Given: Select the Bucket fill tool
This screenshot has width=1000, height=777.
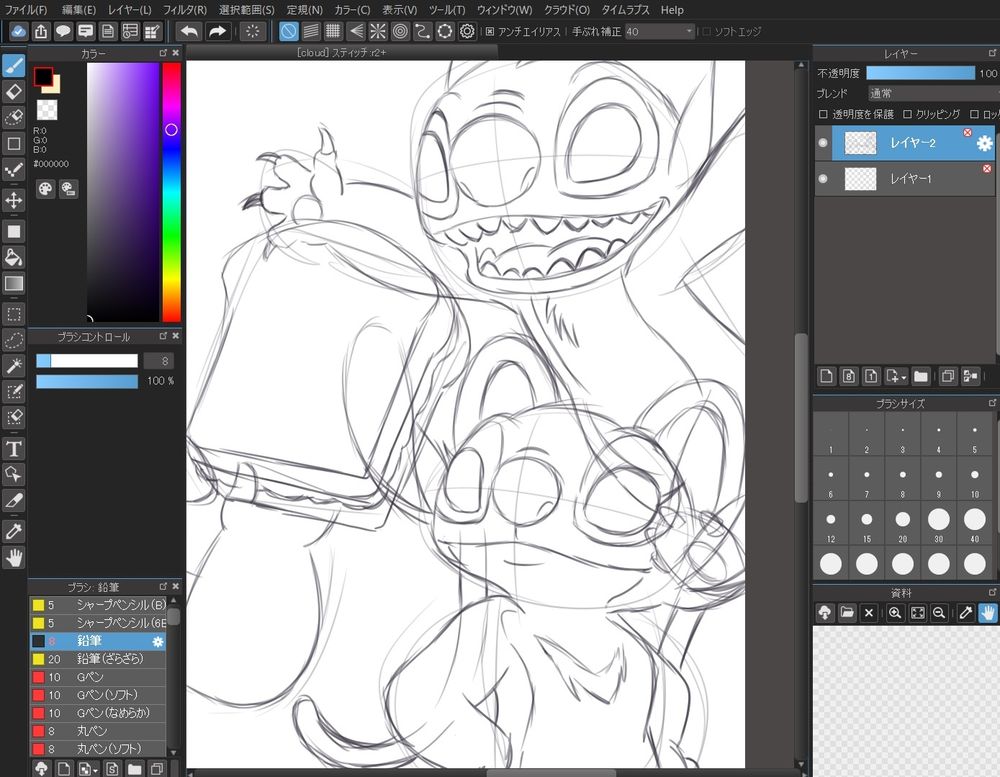Looking at the screenshot, I should click(14, 257).
